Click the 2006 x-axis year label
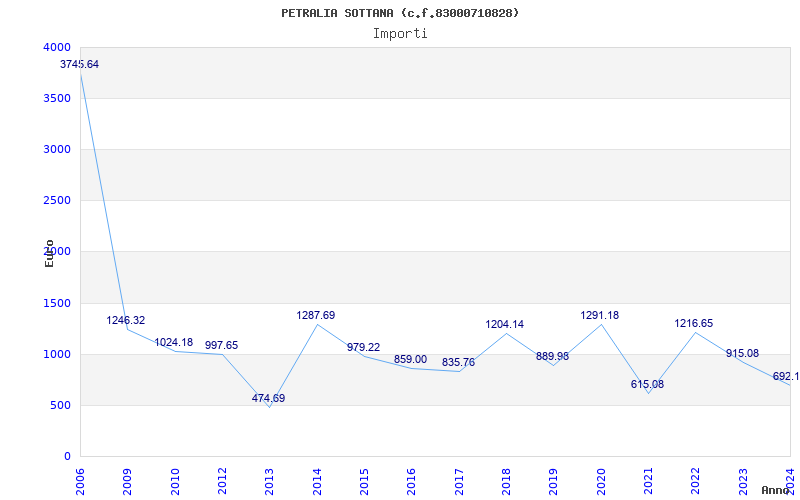 pos(80,482)
